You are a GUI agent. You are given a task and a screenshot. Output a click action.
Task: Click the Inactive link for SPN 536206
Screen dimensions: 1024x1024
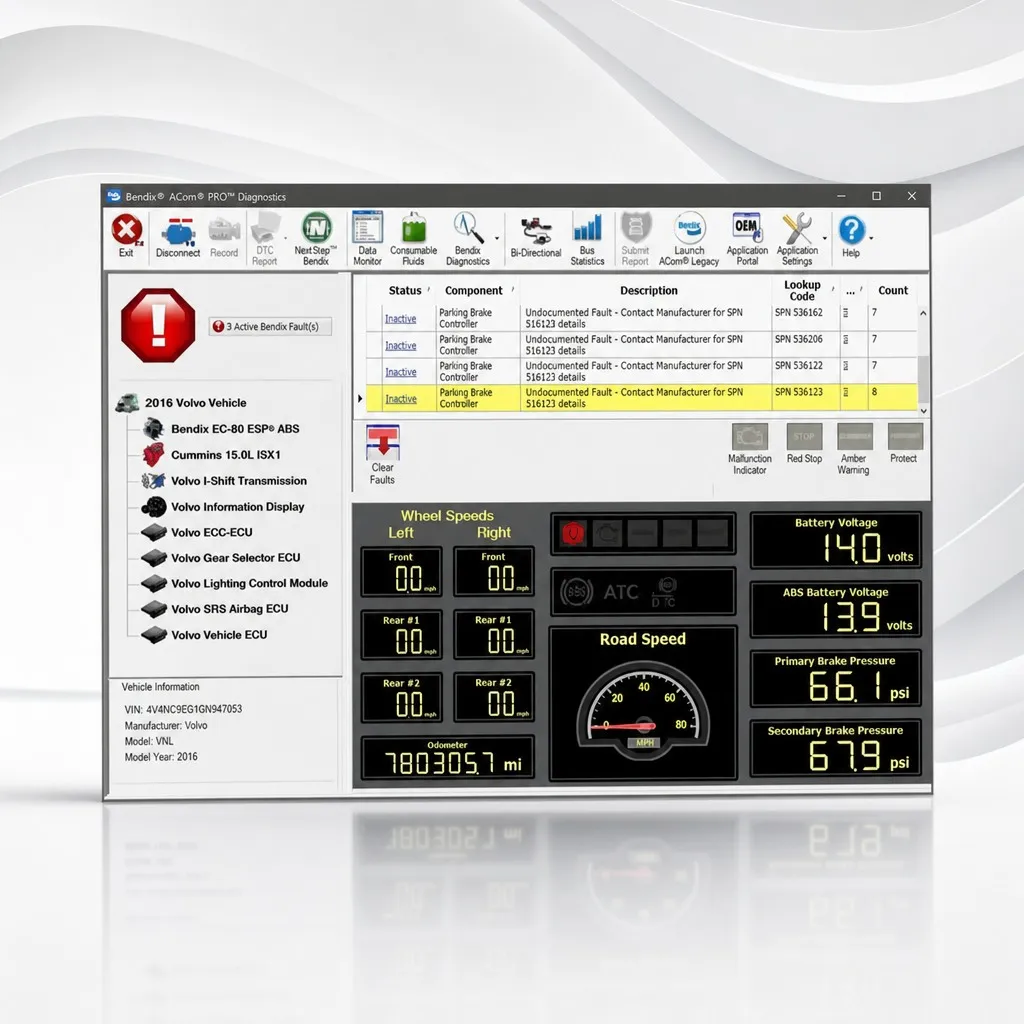tap(400, 345)
